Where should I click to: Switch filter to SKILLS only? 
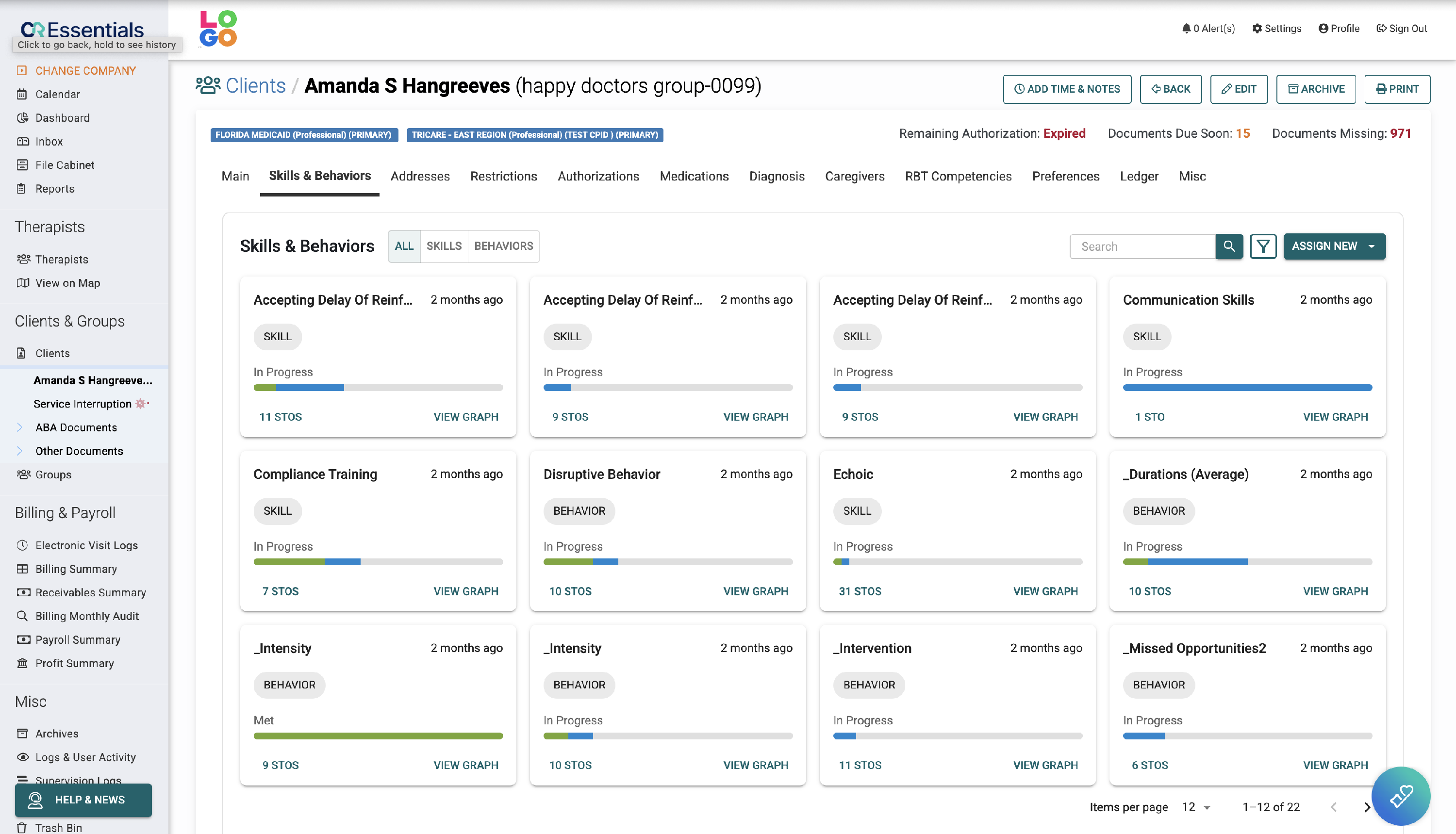click(x=444, y=245)
